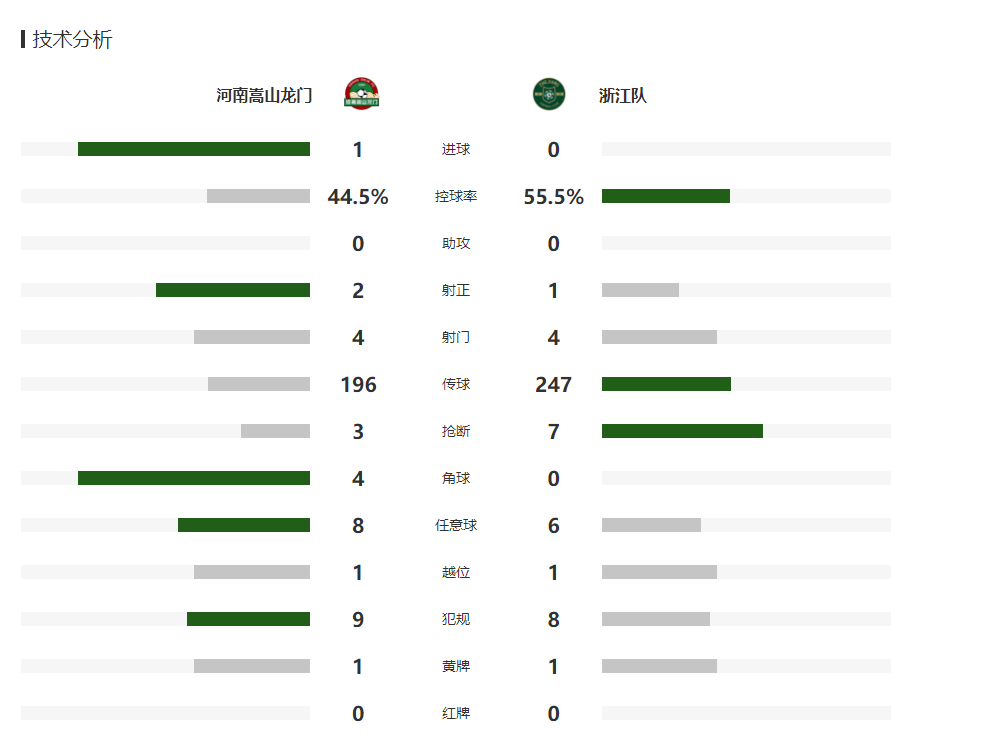Click the 传球 stat label
Viewport: 981px width, 754px height.
[456, 384]
